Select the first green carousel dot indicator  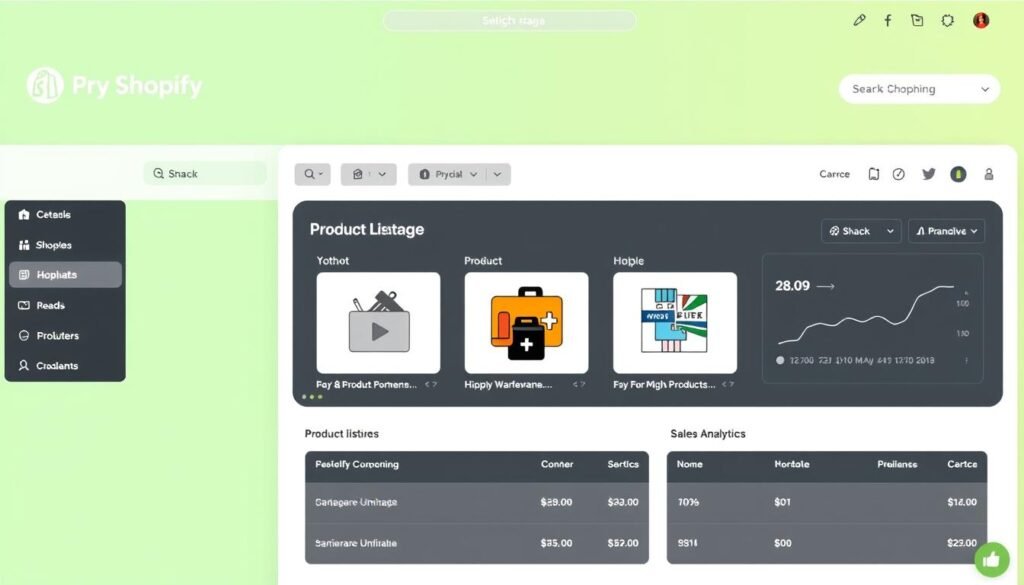(305, 397)
